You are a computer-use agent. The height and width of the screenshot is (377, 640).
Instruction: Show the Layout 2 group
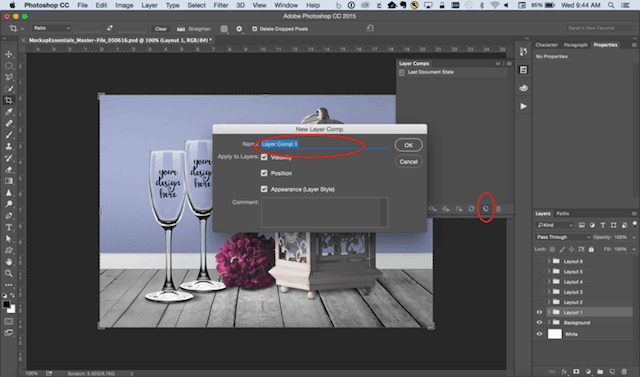[x=539, y=302]
